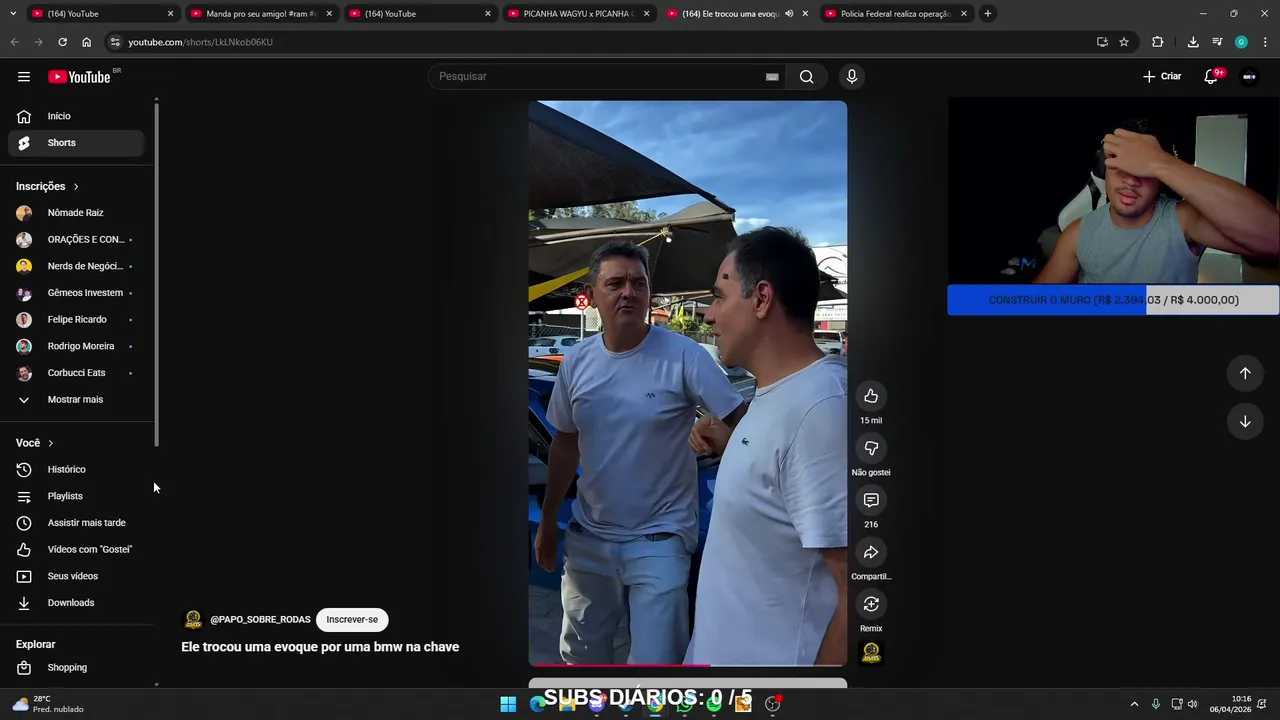Open the Windows Start button

click(x=508, y=704)
